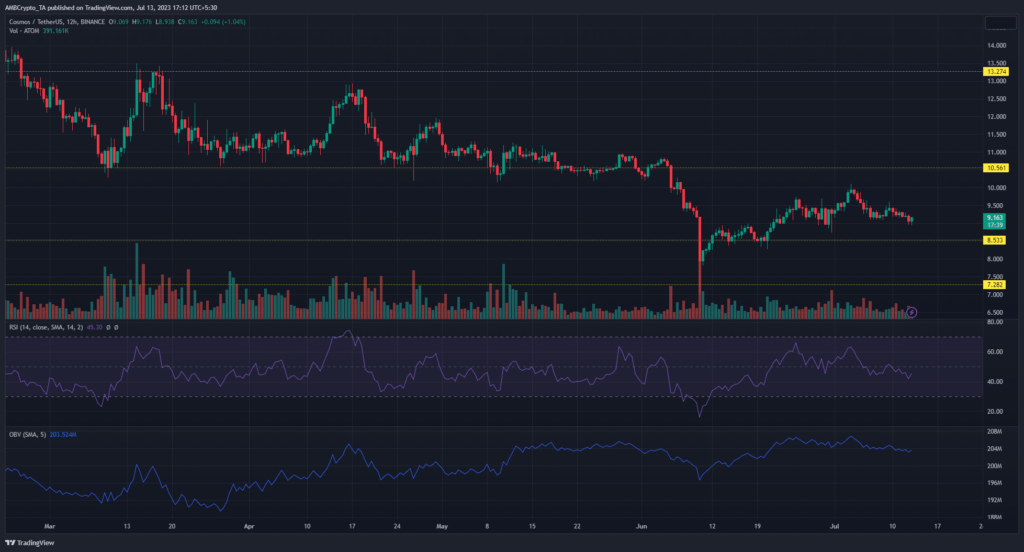The image size is (1024, 552).
Task: Click the 8.533 yellow price label
Action: click(x=994, y=241)
